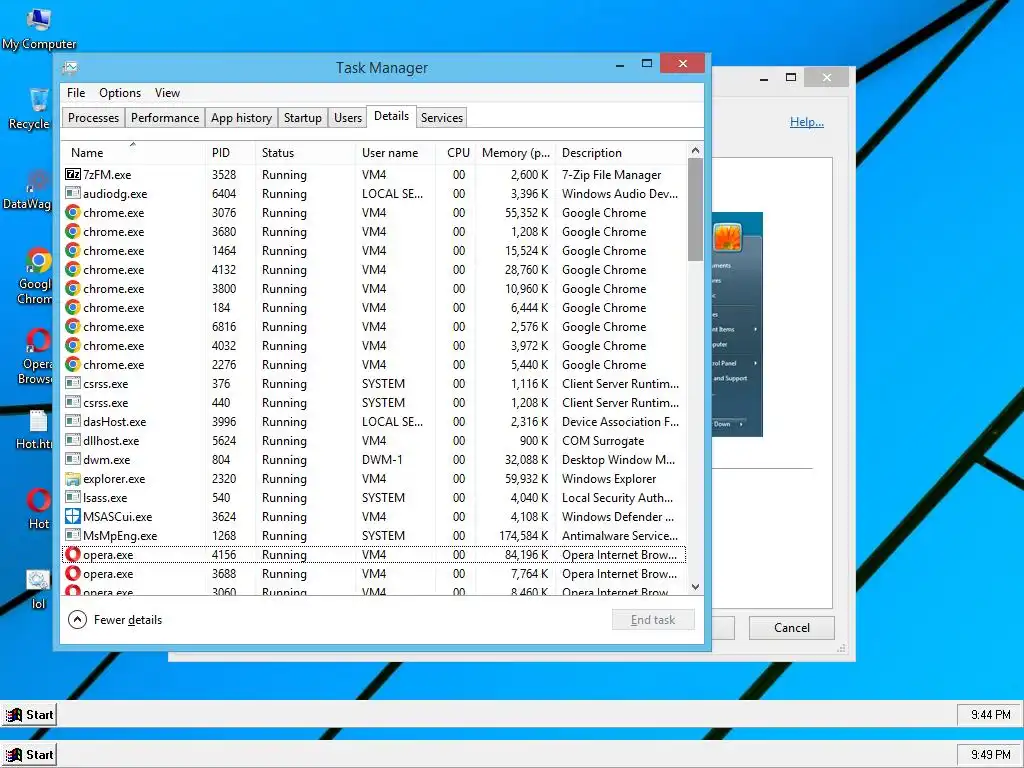Screen dimensions: 1024x768
Task: Select the MSASCui.exe Defender icon
Action: point(72,517)
